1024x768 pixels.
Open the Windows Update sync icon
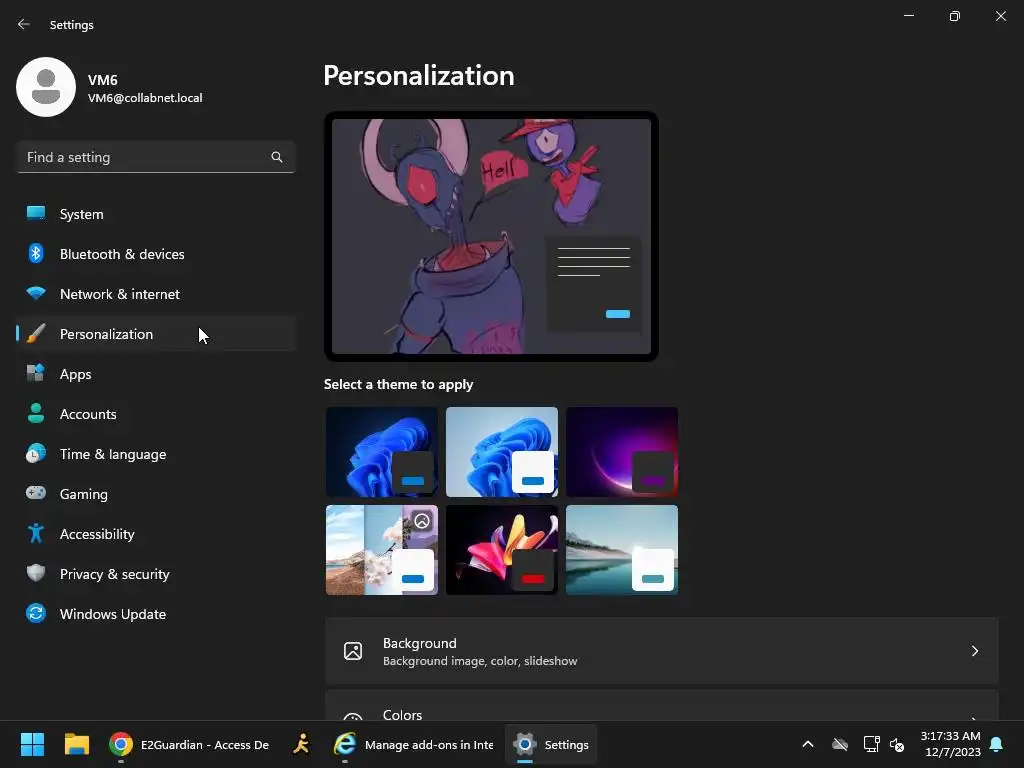click(36, 613)
